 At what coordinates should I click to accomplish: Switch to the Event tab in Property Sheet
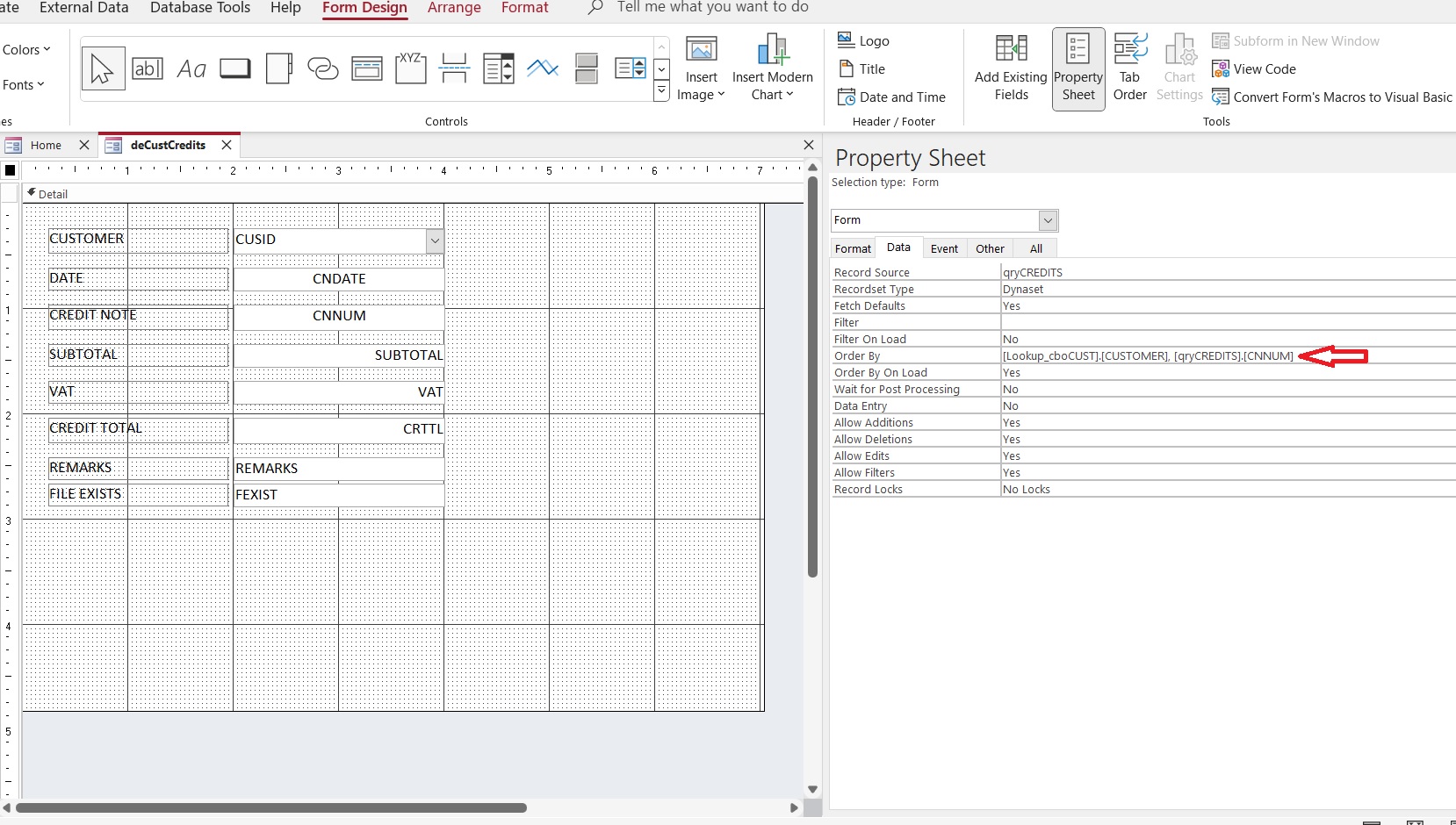(x=944, y=249)
